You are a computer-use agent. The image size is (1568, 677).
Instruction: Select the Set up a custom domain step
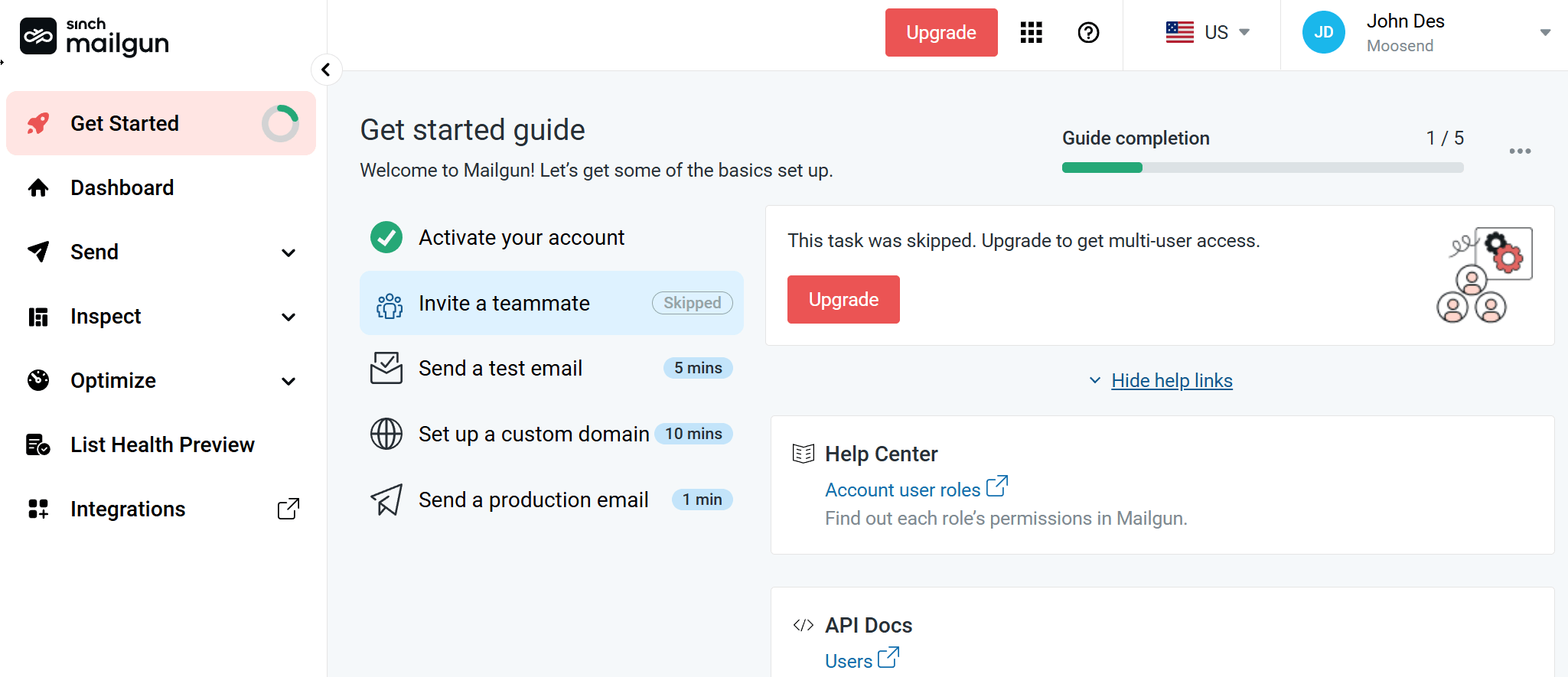[x=551, y=434]
